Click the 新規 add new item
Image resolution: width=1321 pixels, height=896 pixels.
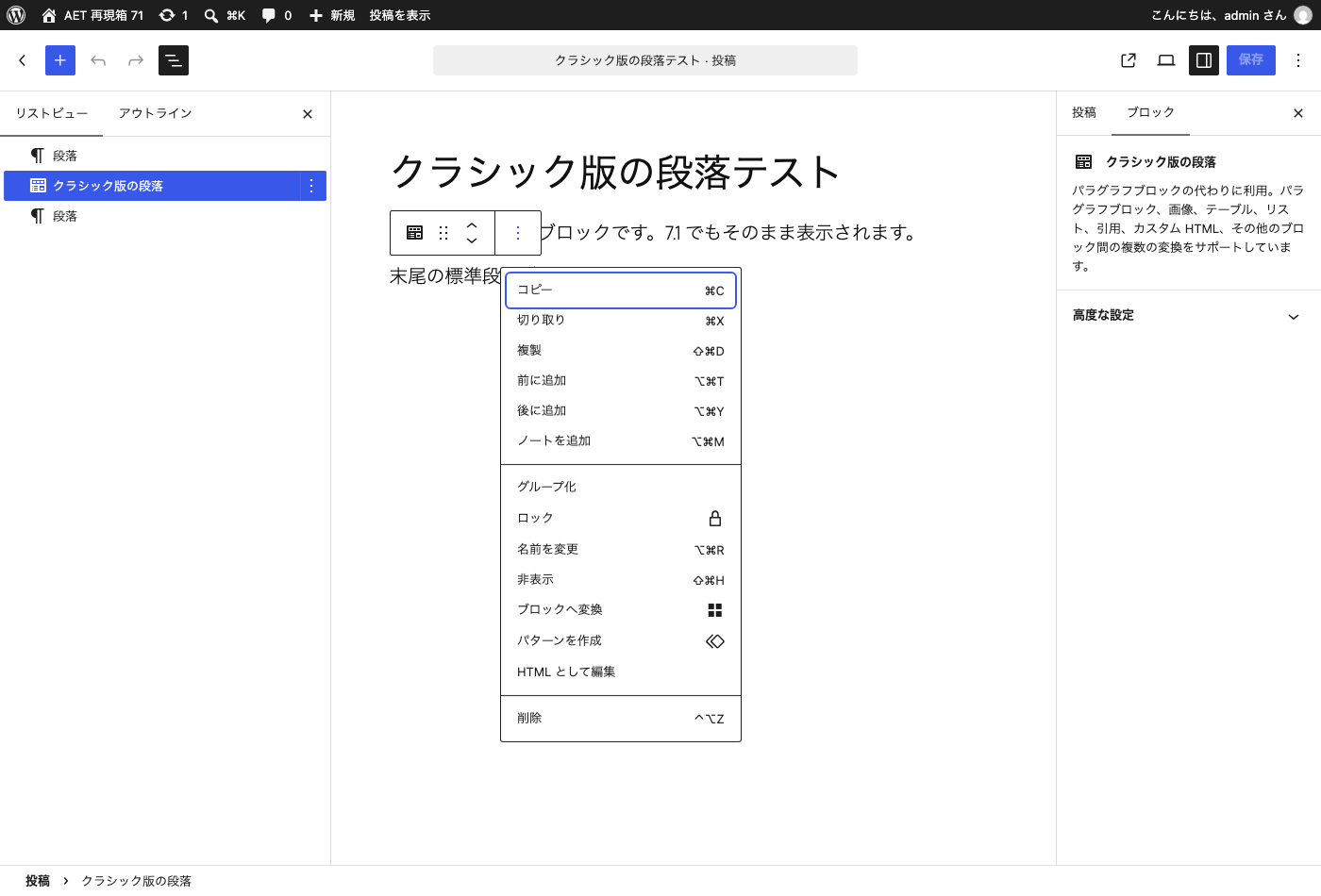pos(332,15)
